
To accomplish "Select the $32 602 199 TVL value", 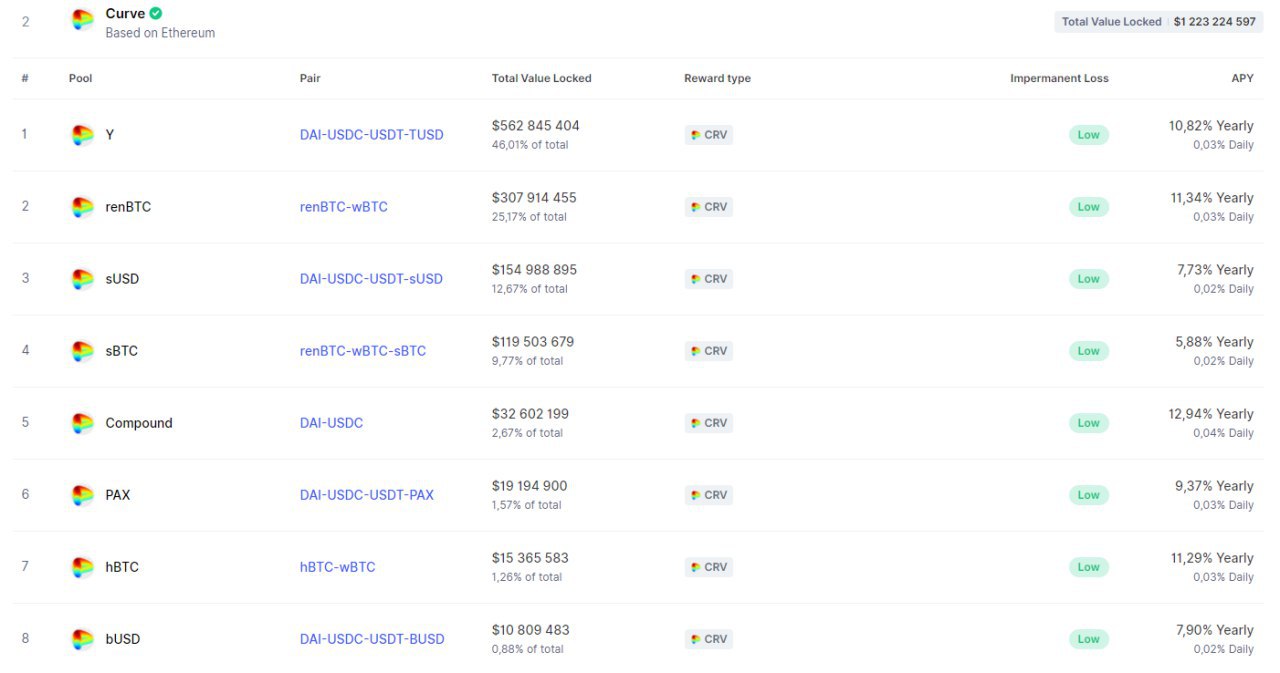I will (x=531, y=414).
